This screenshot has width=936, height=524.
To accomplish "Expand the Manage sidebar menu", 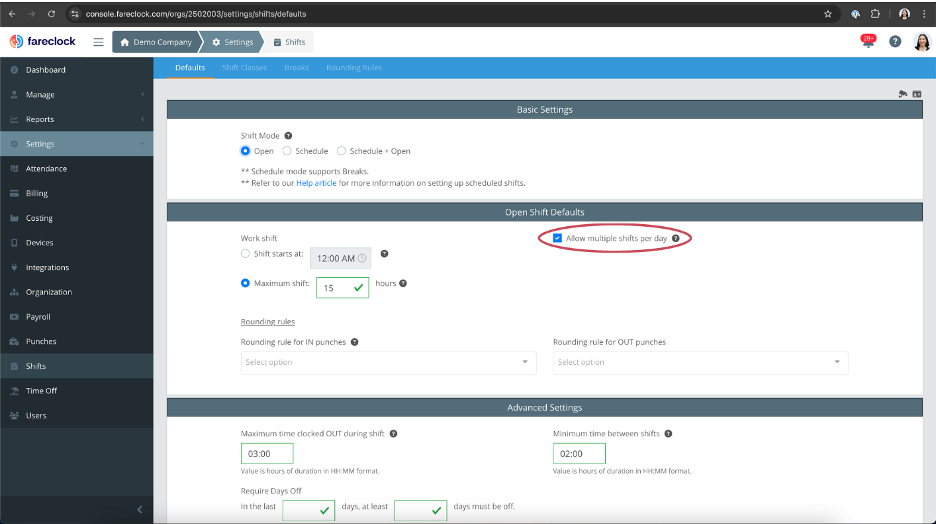I will (76, 94).
